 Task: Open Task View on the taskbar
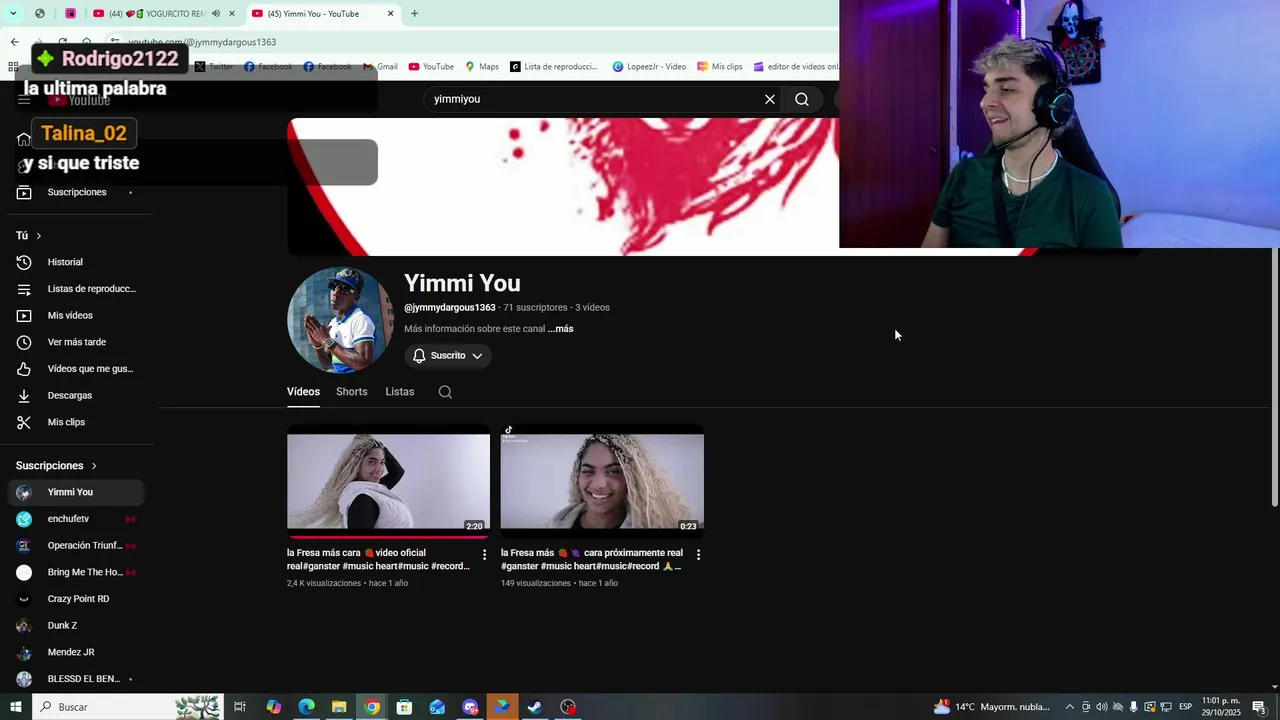tap(240, 707)
